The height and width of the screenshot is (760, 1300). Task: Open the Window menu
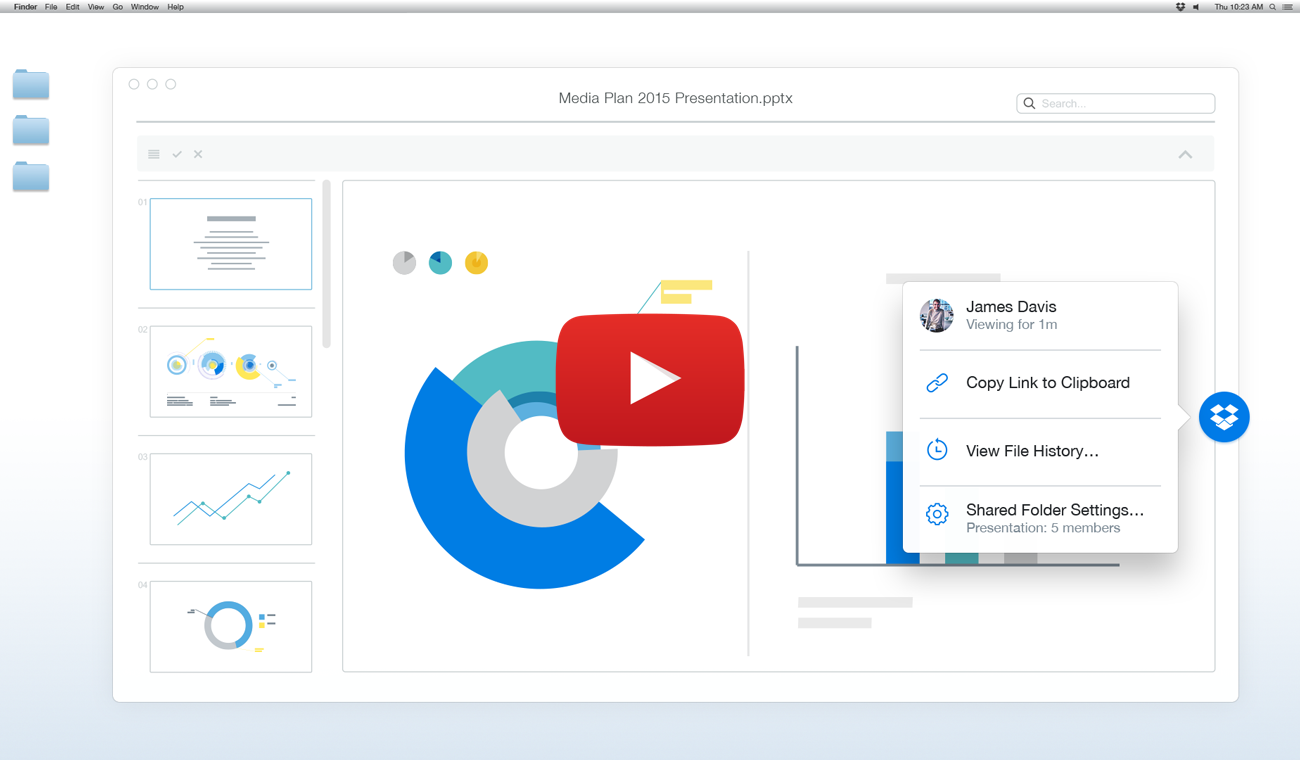pyautogui.click(x=144, y=7)
